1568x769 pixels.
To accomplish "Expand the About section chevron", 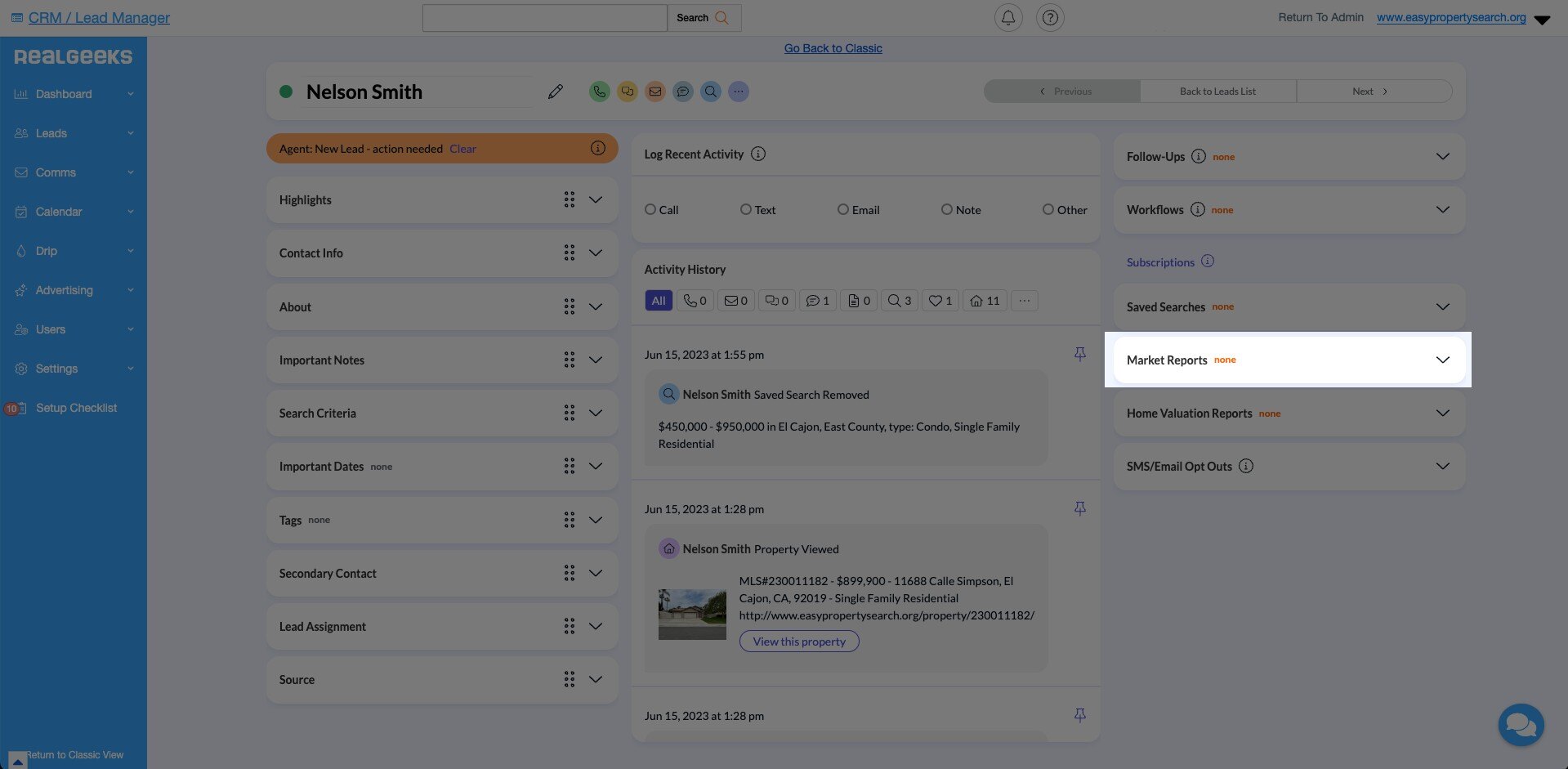I will tap(596, 306).
